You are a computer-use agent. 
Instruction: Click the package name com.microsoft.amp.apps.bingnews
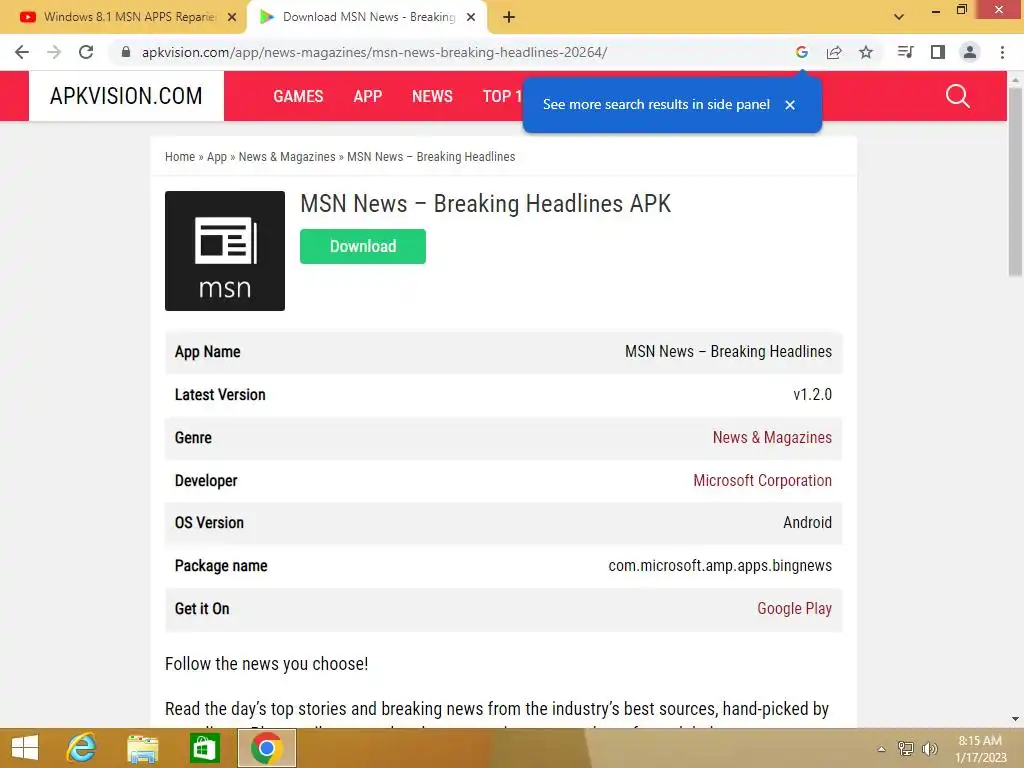tap(720, 566)
